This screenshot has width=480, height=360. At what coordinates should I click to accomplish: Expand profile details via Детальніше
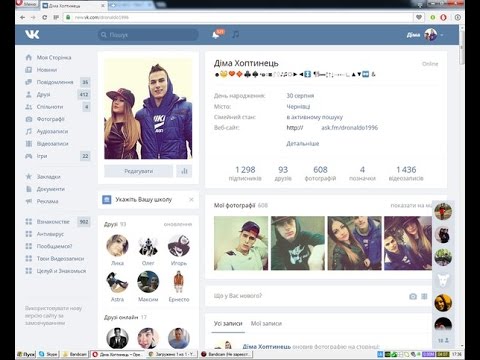[303, 144]
